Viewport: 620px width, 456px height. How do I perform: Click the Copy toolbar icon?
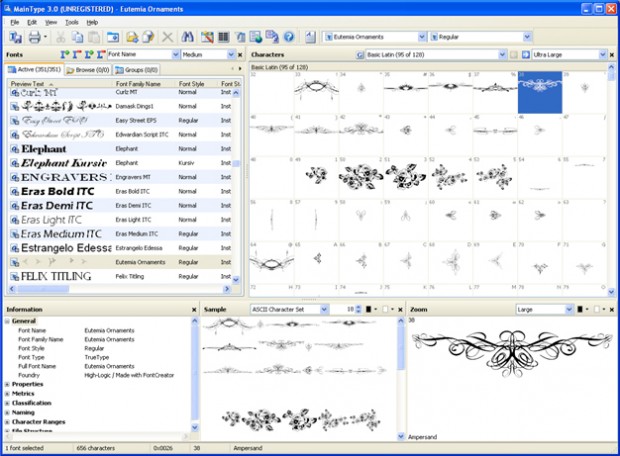click(x=77, y=37)
